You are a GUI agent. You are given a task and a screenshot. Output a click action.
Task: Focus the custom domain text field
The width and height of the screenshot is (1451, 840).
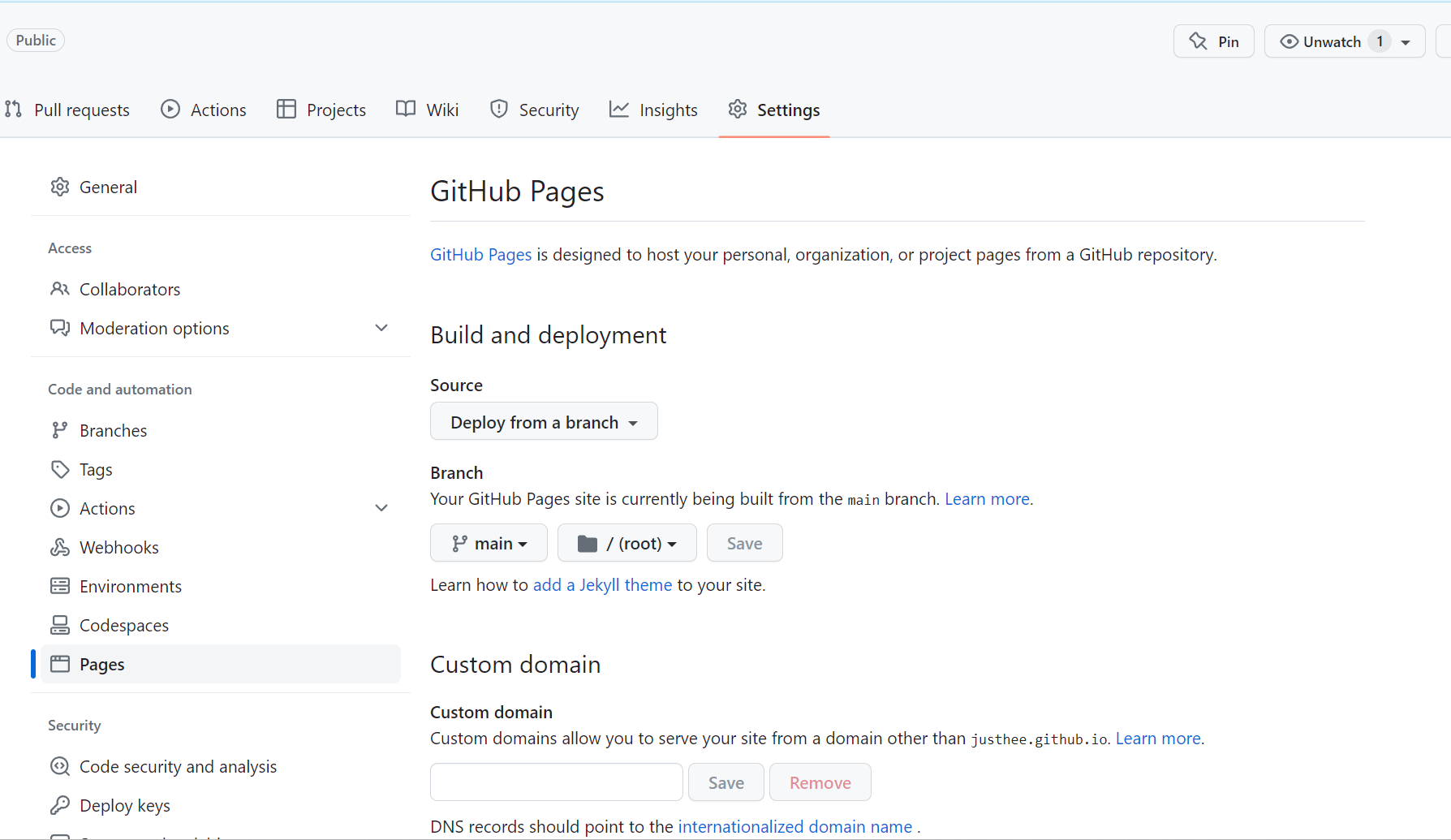[x=557, y=782]
